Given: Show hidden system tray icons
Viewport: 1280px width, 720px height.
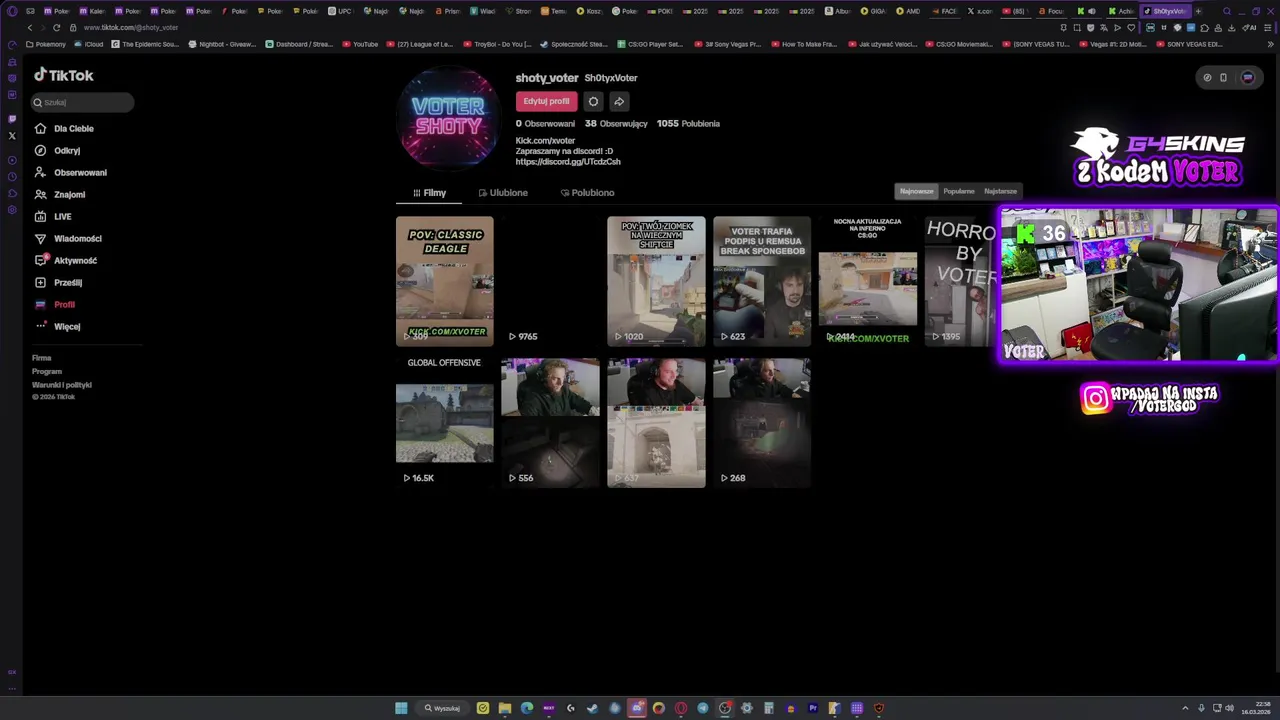Looking at the screenshot, I should (1185, 708).
